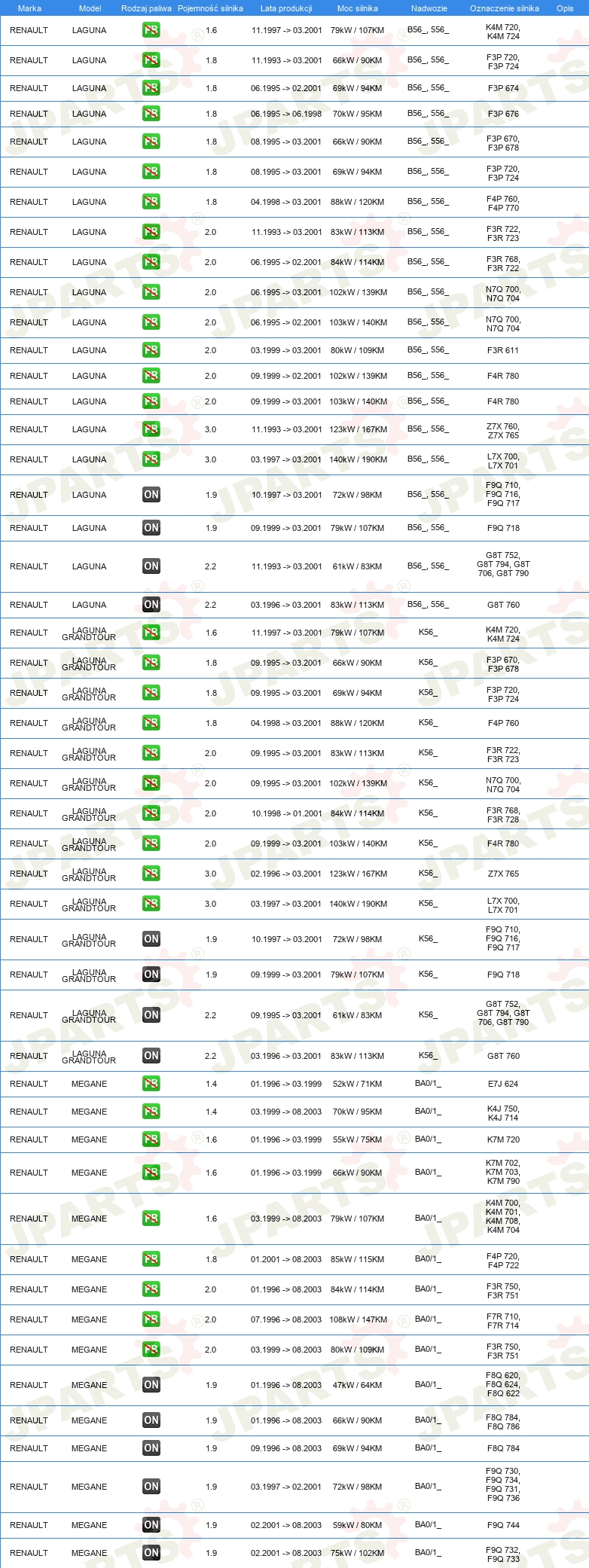Click the engine code E7J 624
This screenshot has height=1568, width=589.
[x=503, y=1084]
